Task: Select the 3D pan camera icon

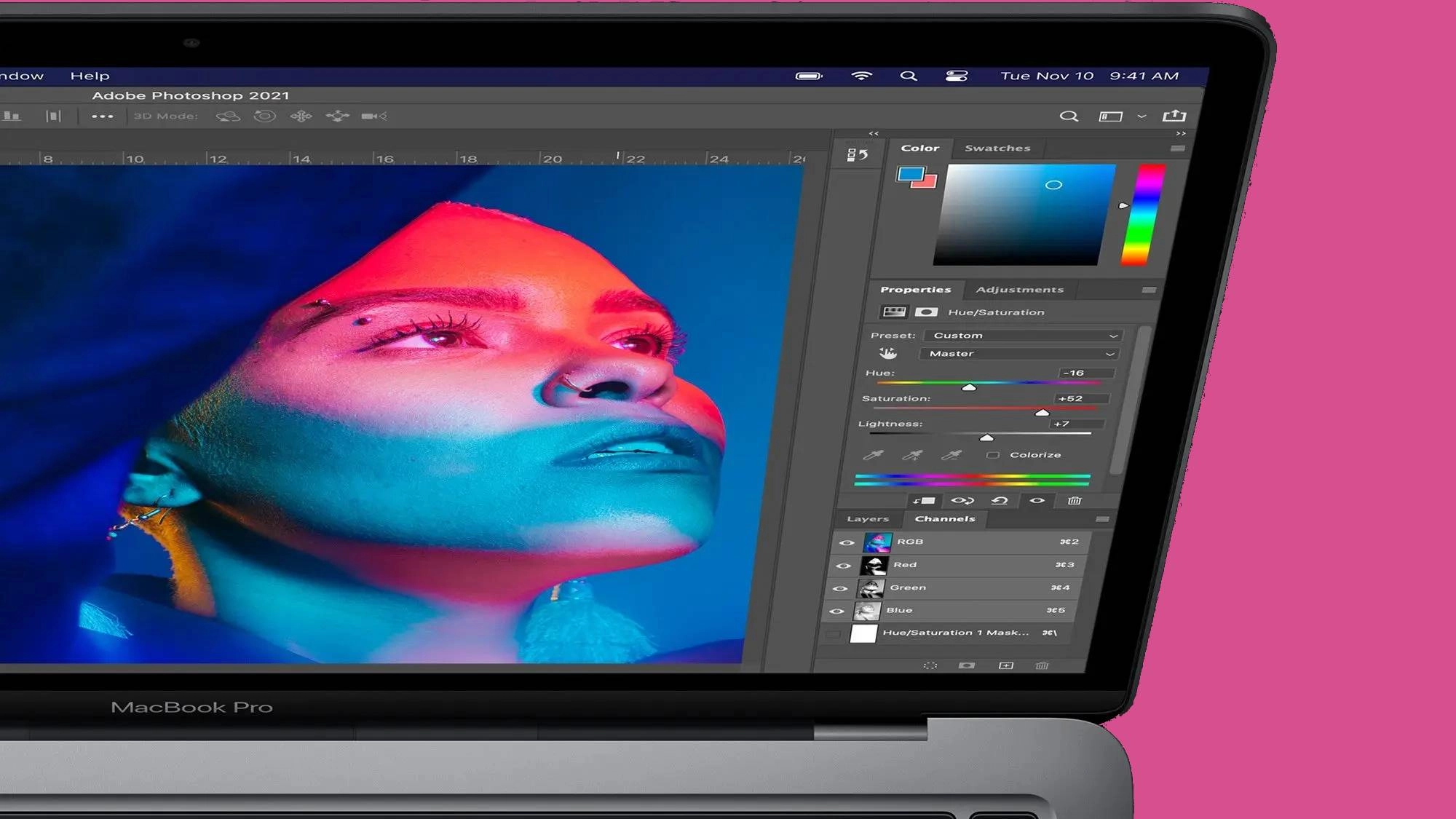Action: (301, 116)
